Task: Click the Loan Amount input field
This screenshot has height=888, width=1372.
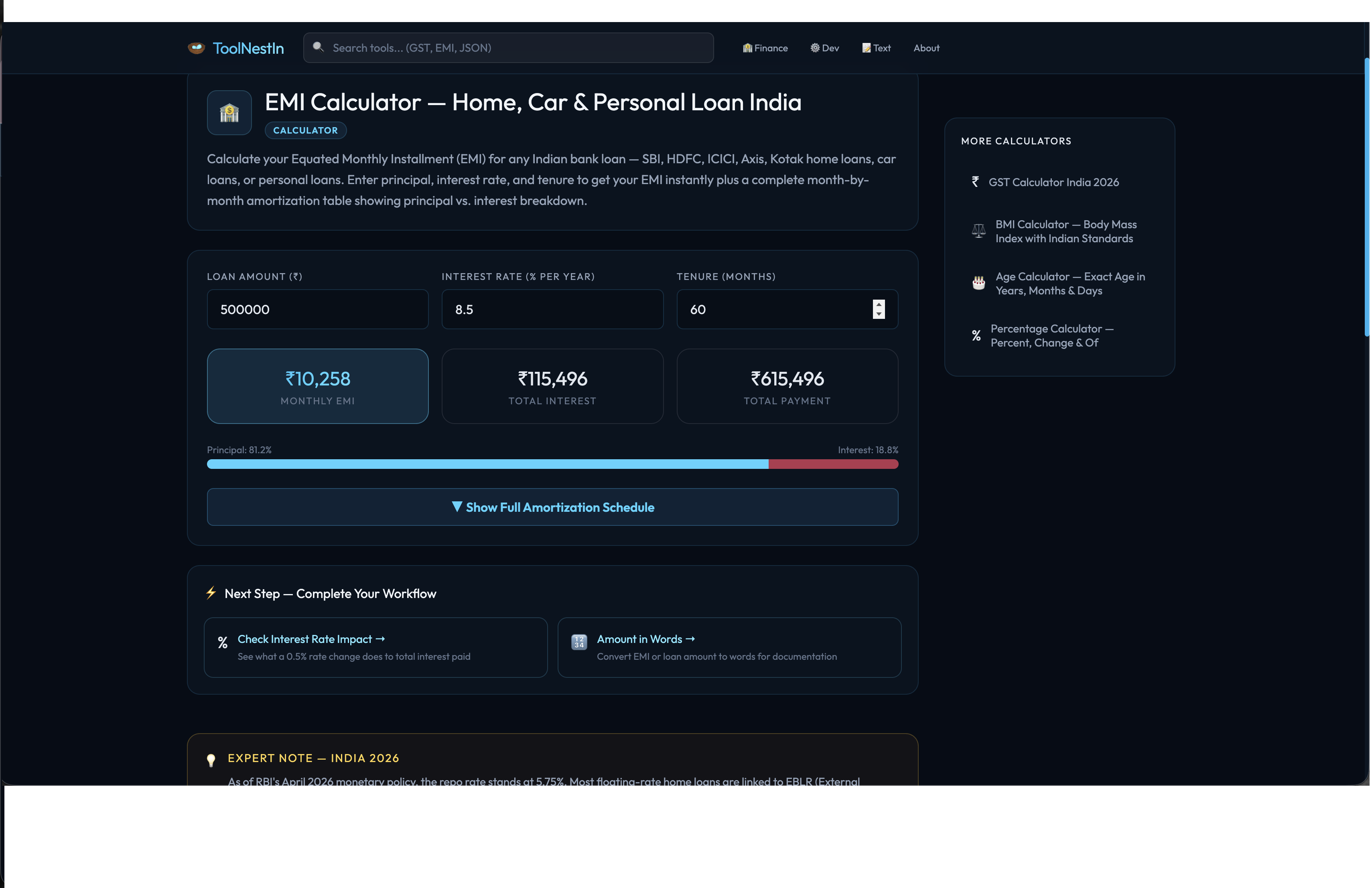Action: coord(318,310)
